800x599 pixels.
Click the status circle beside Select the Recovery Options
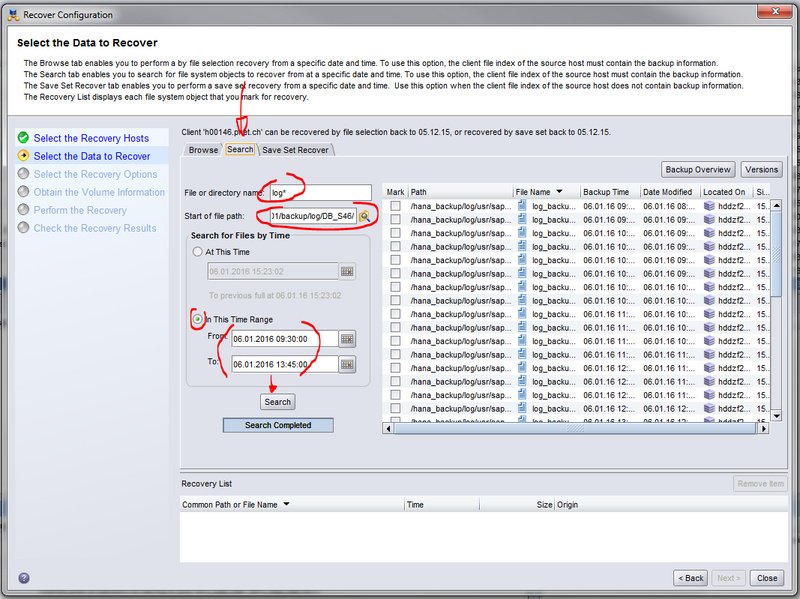point(24,173)
